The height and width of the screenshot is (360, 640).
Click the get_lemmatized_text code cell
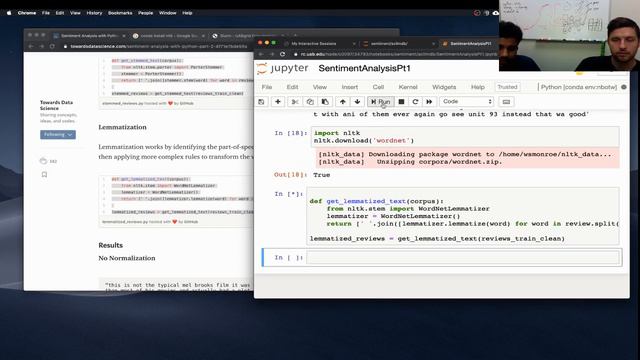(463, 216)
